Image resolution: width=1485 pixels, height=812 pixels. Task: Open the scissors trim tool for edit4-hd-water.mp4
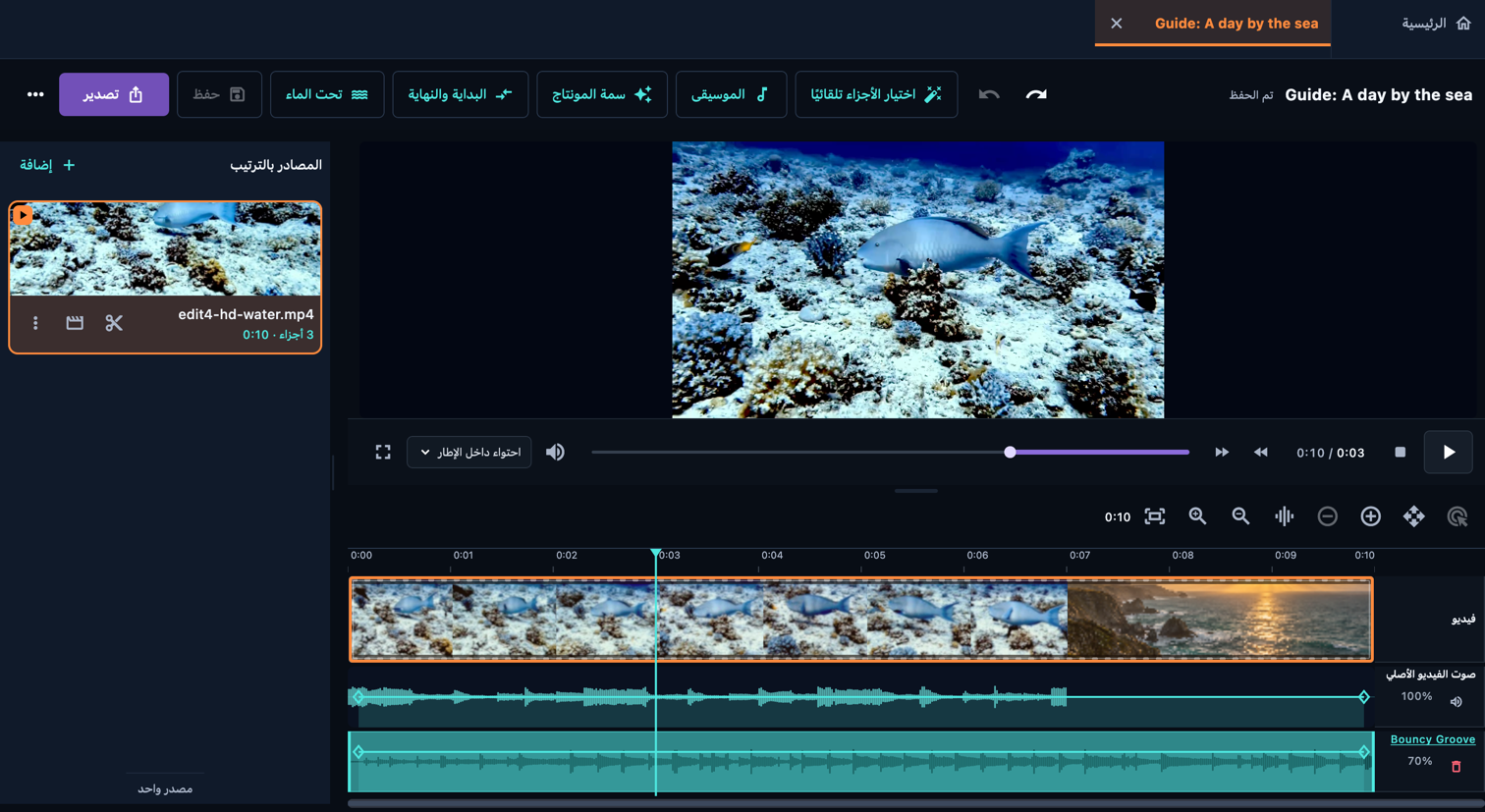point(114,323)
